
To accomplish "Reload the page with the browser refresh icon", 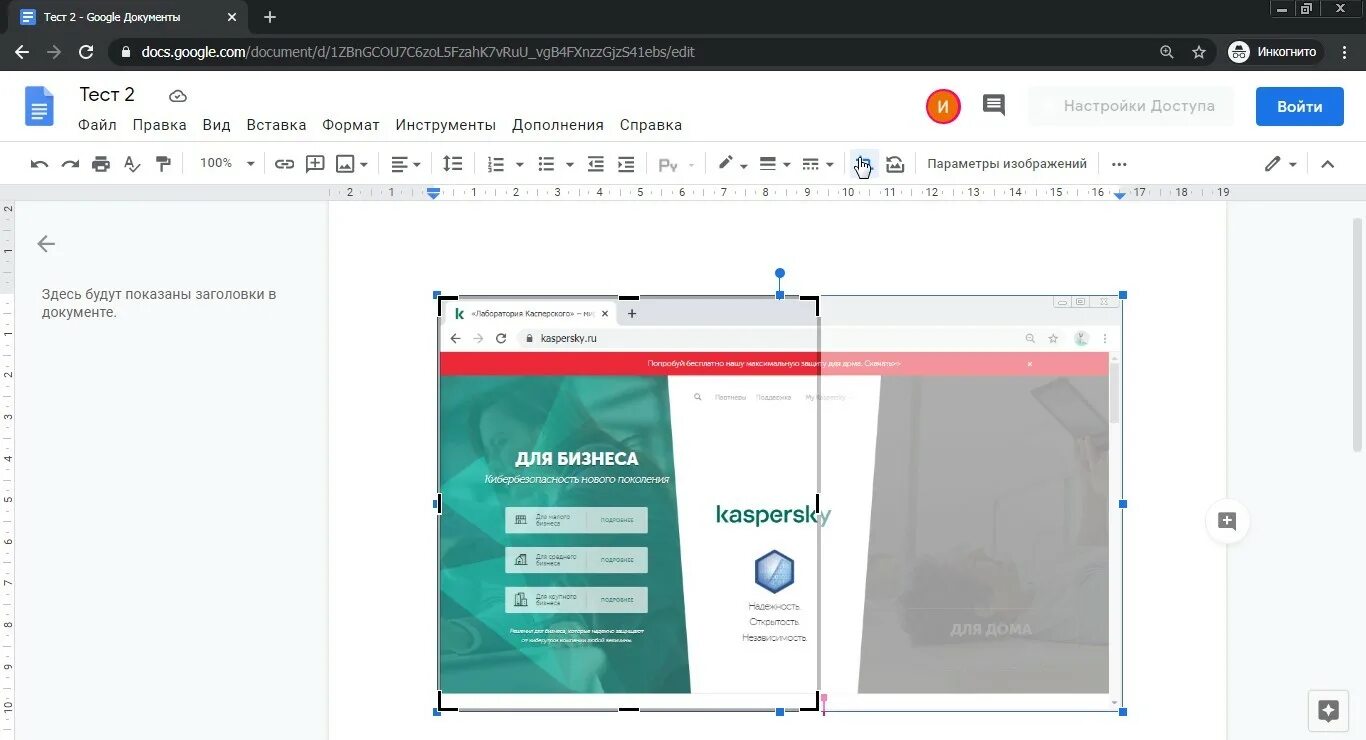I will pyautogui.click(x=86, y=52).
